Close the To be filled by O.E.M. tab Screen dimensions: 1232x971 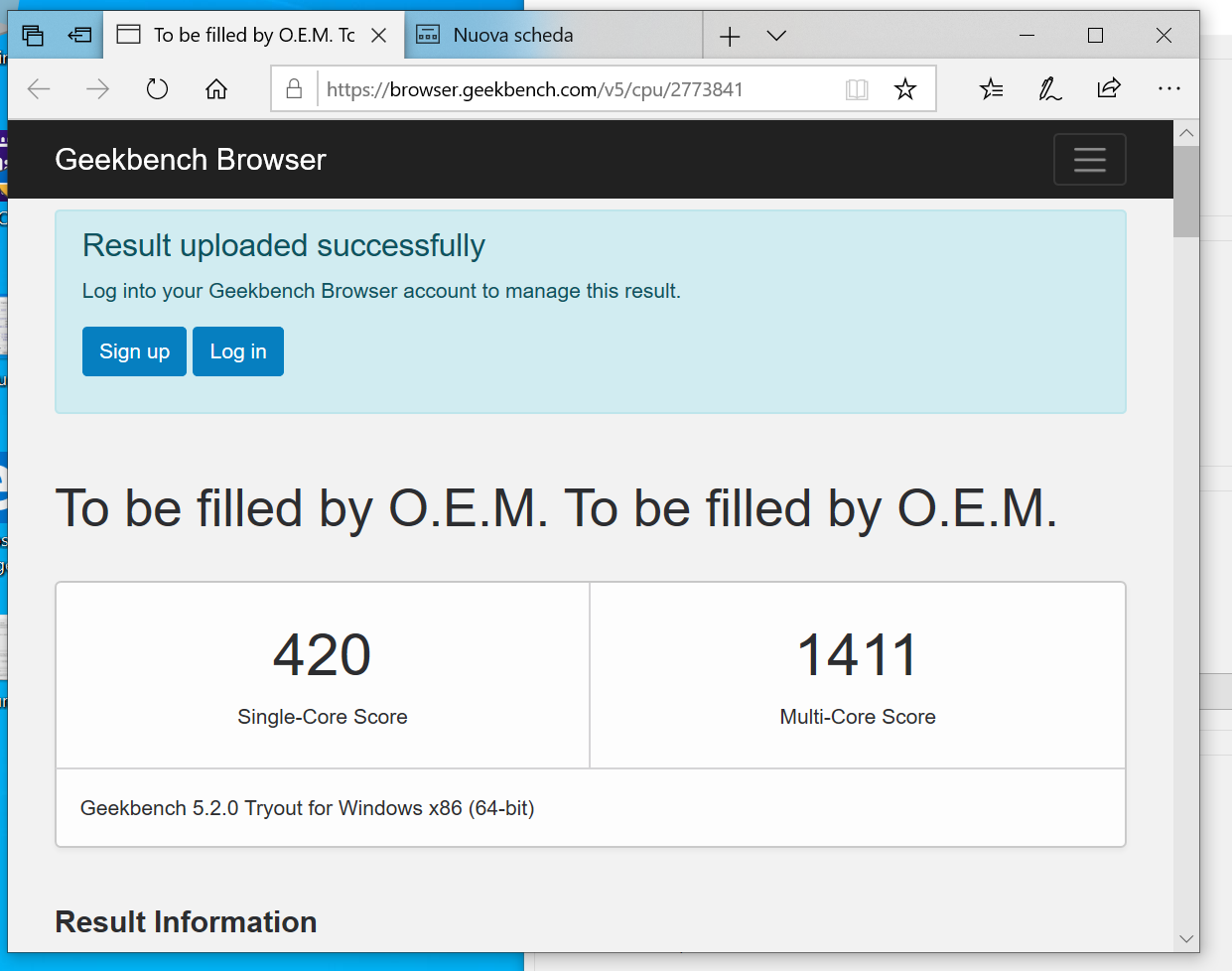[378, 36]
